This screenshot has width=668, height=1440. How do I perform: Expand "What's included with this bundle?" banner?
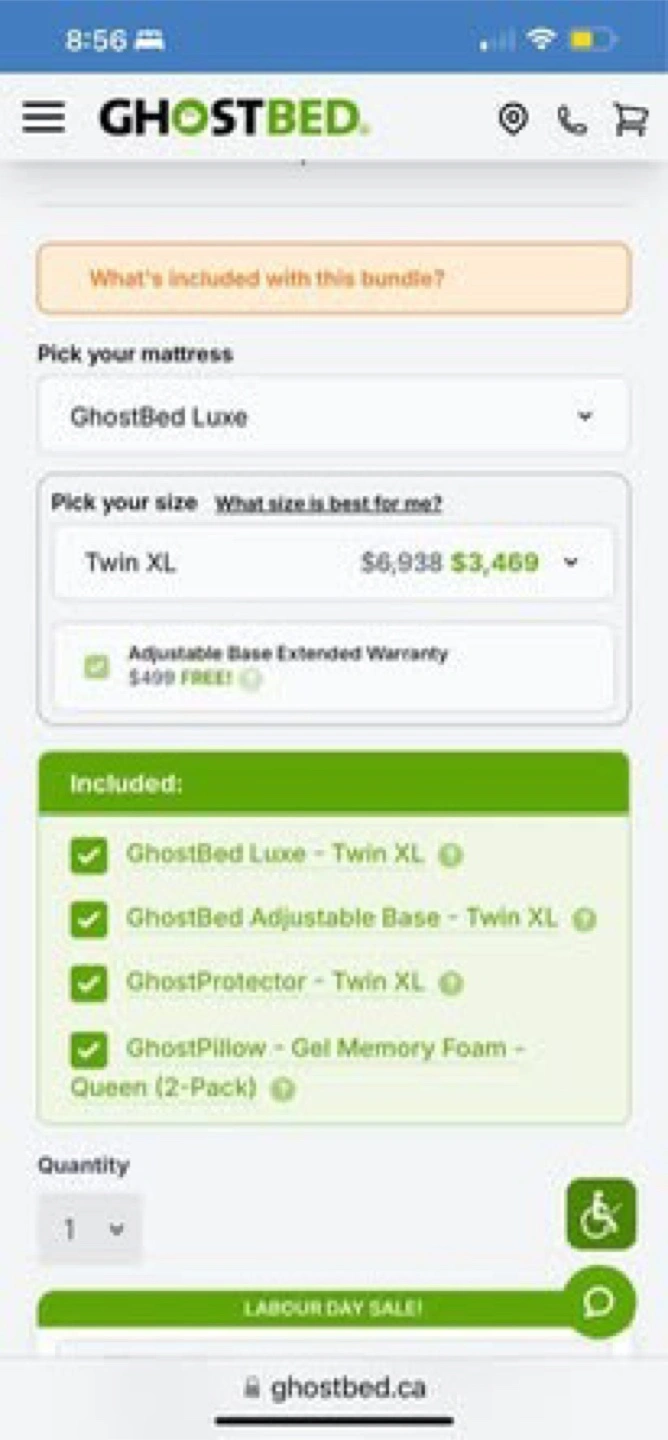333,278
